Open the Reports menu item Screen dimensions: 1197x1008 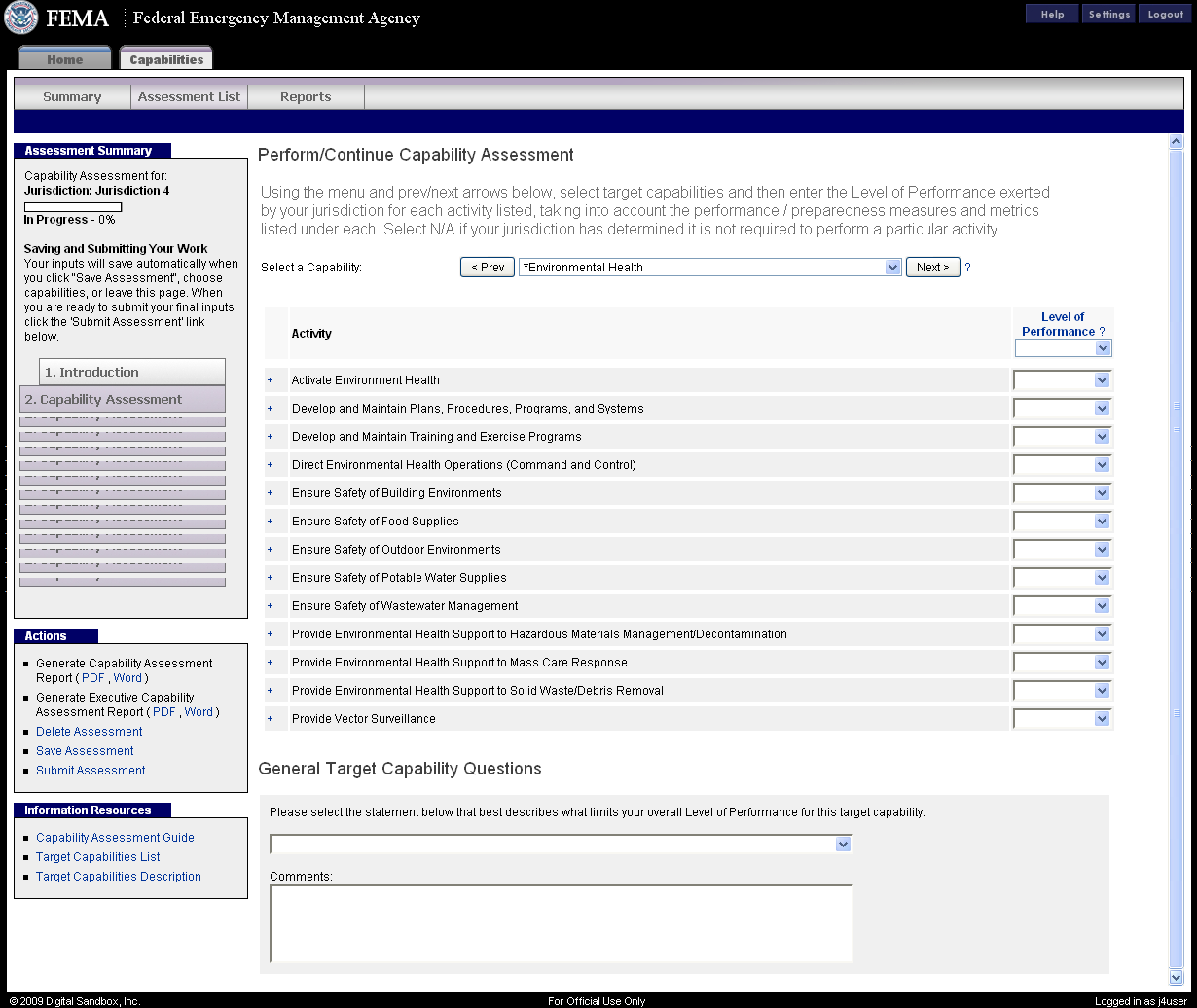pos(306,97)
